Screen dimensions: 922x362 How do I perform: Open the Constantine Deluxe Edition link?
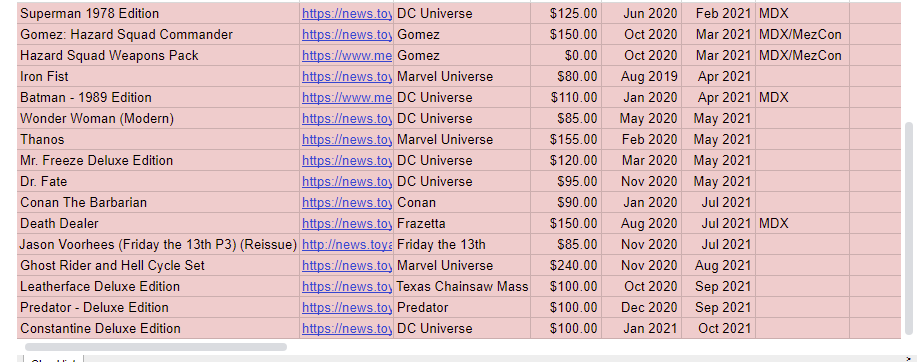(346, 329)
